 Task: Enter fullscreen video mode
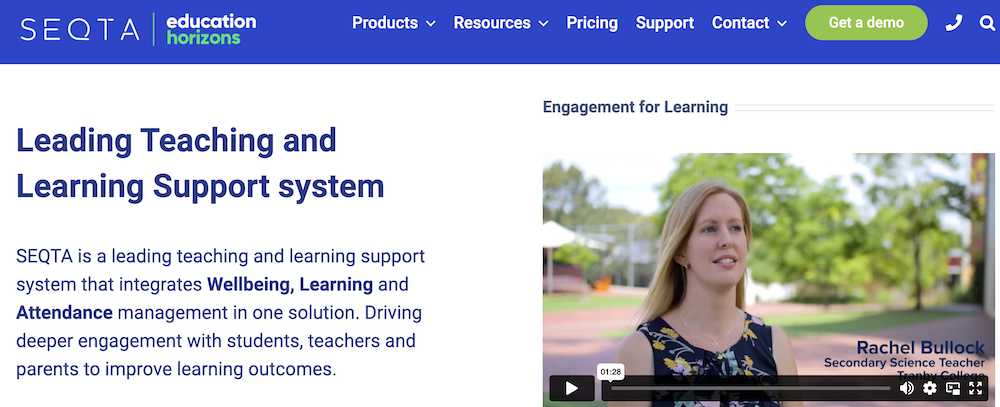coord(976,388)
